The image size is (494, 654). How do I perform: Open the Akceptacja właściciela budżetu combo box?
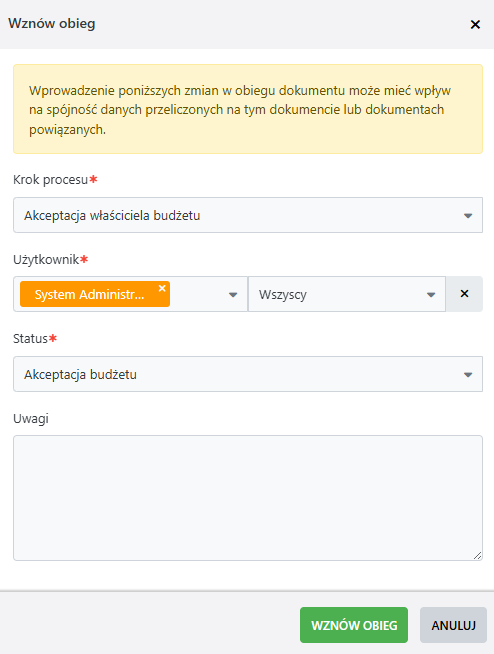[x=248, y=215]
